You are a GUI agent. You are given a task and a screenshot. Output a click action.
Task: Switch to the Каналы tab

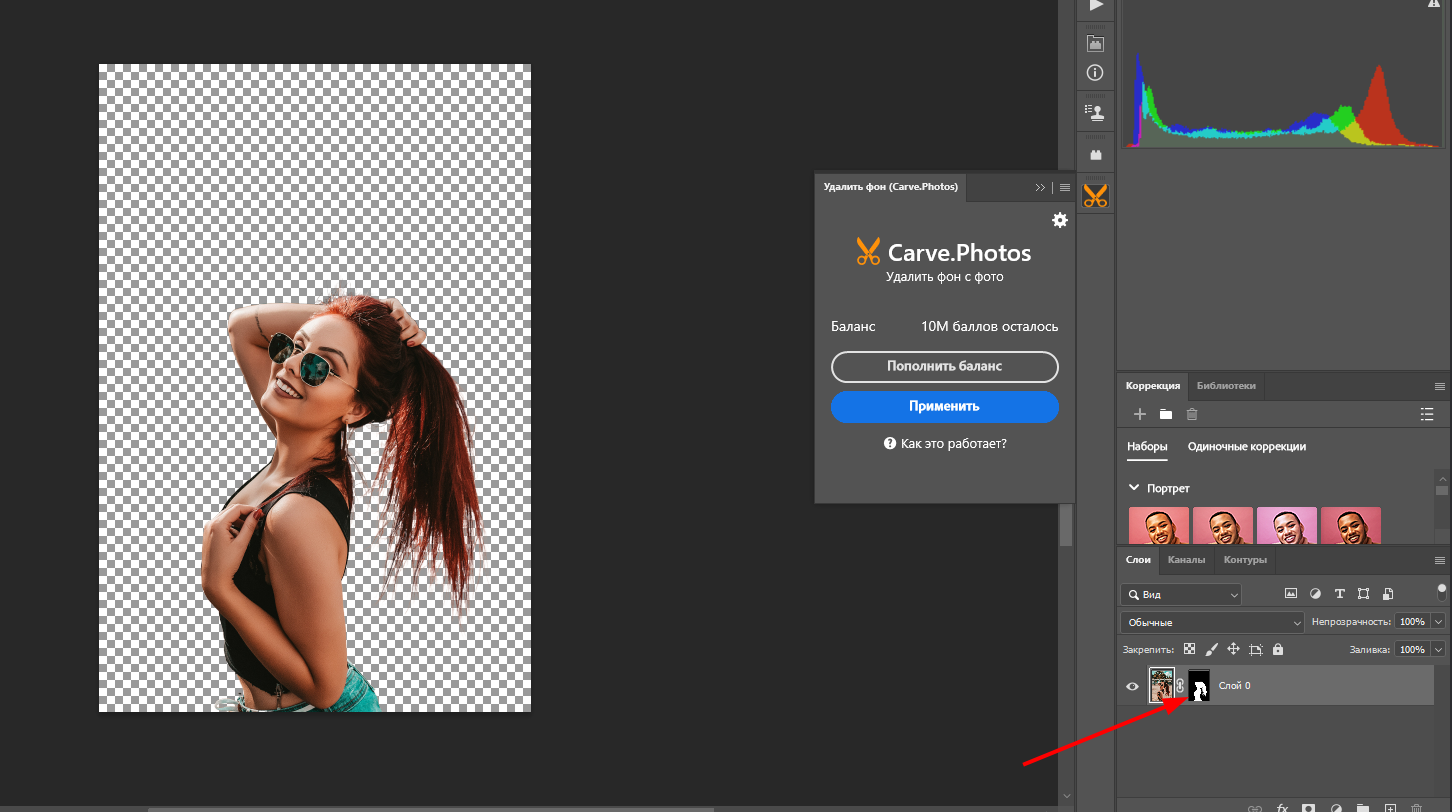tap(1186, 560)
